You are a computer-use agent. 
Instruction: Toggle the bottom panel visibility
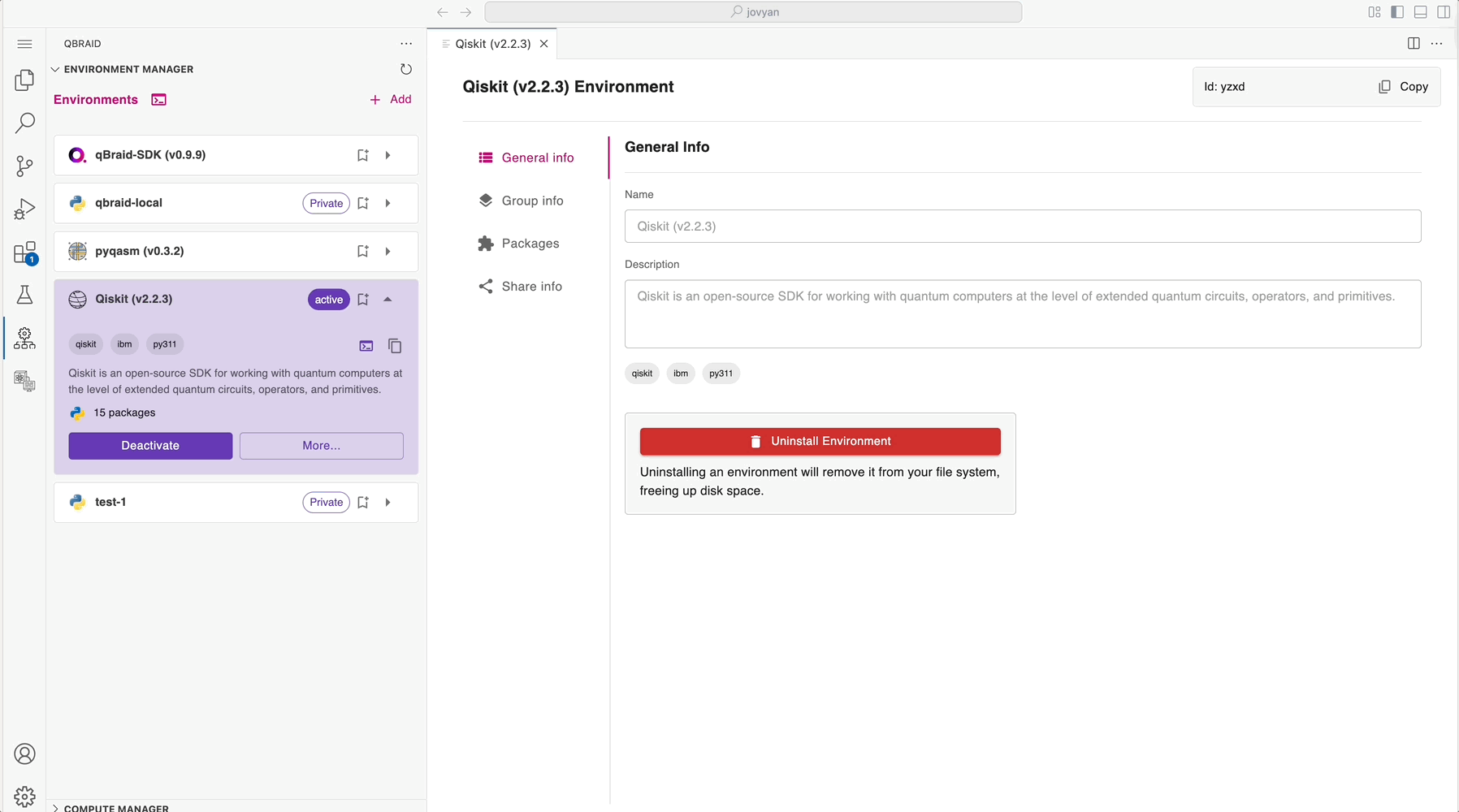point(1421,12)
